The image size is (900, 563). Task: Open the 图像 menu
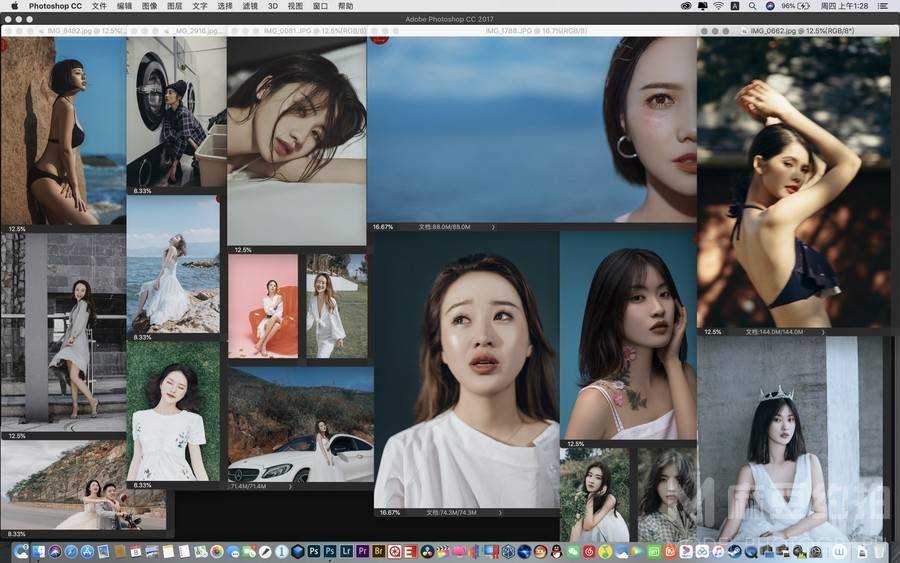[150, 6]
